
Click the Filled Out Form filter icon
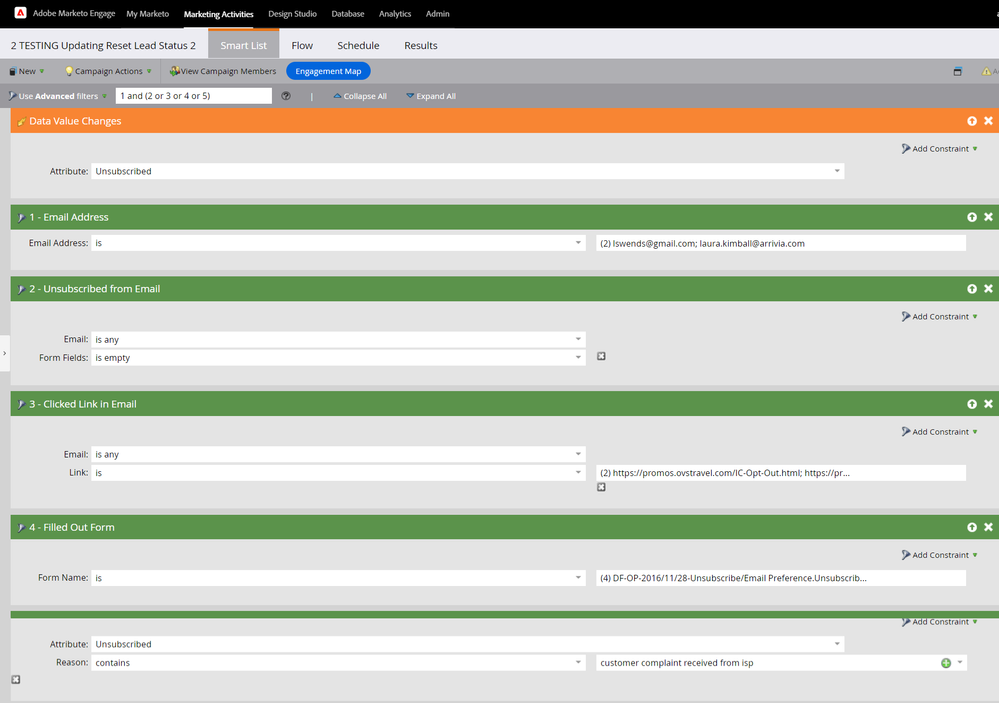(21, 528)
